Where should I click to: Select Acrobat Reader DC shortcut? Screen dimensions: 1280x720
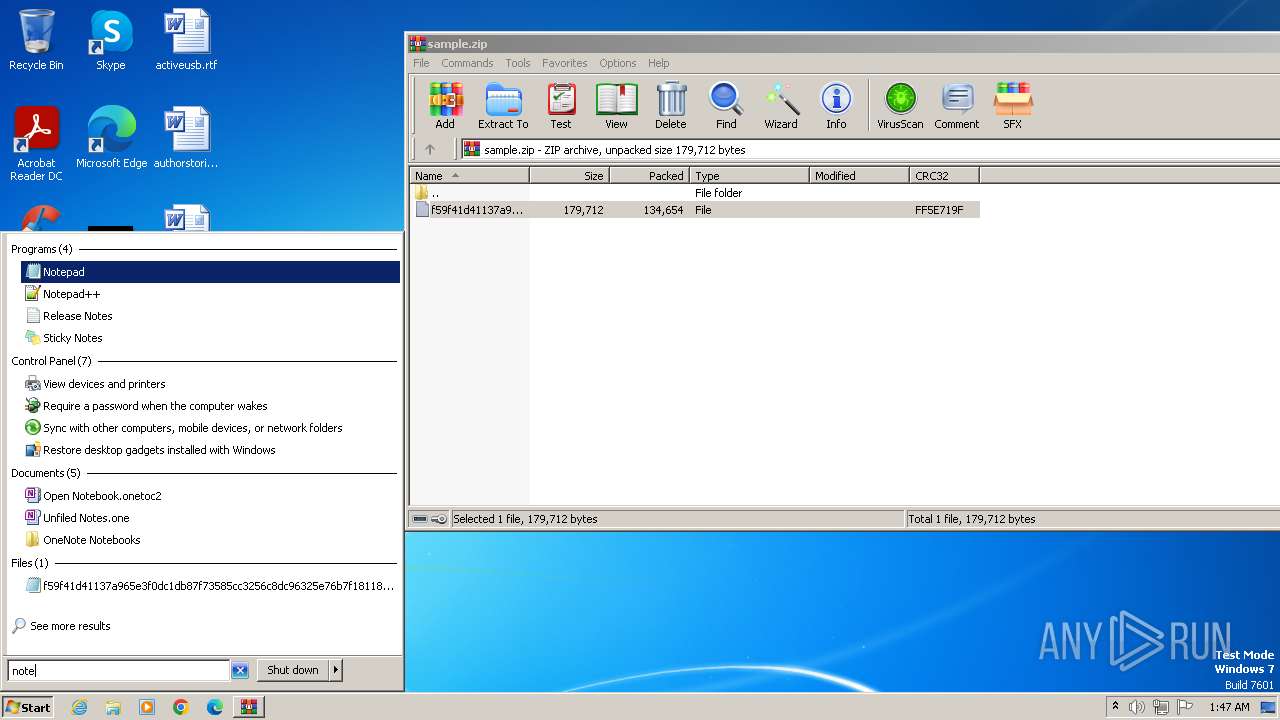click(x=36, y=144)
